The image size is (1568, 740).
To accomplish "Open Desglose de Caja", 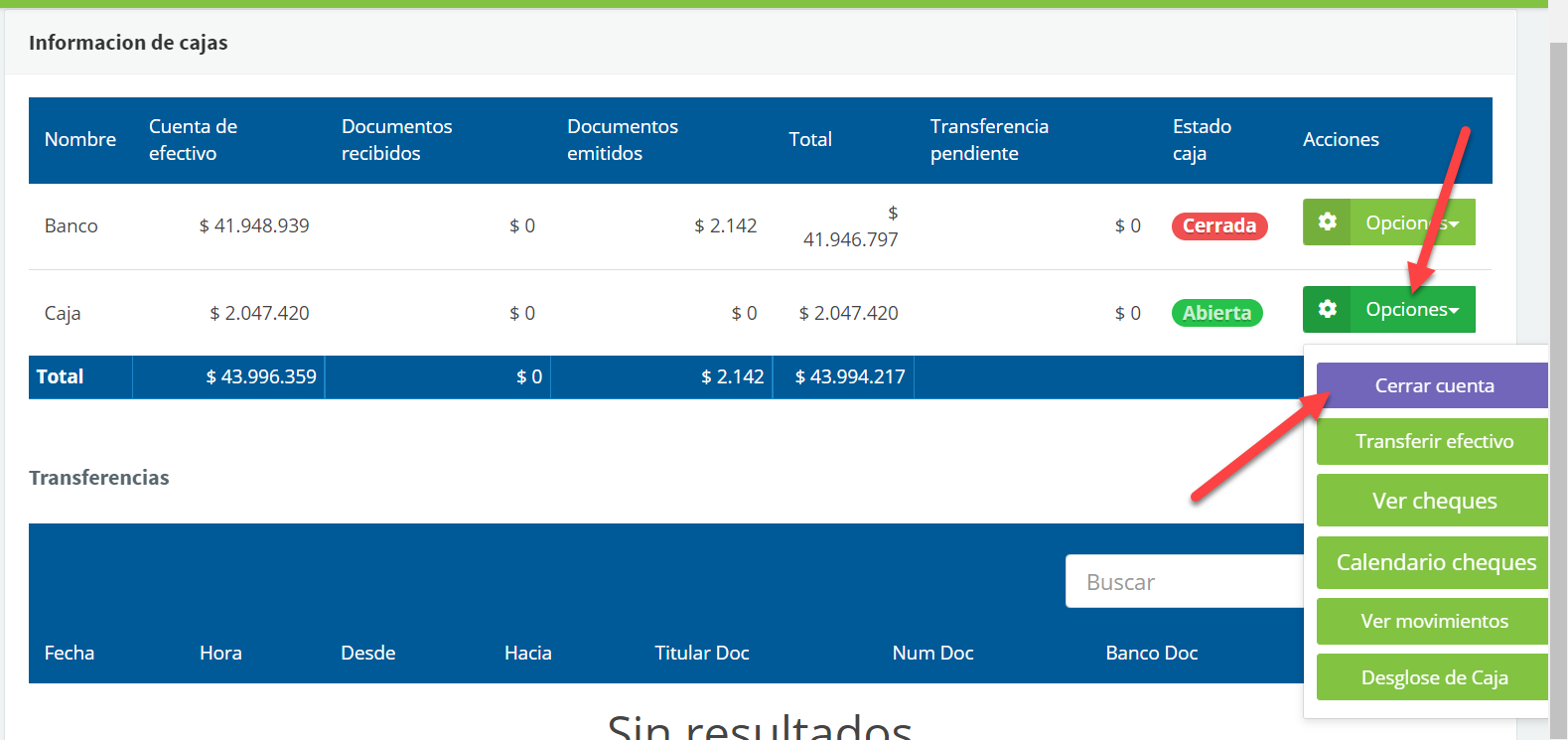I will [1432, 677].
